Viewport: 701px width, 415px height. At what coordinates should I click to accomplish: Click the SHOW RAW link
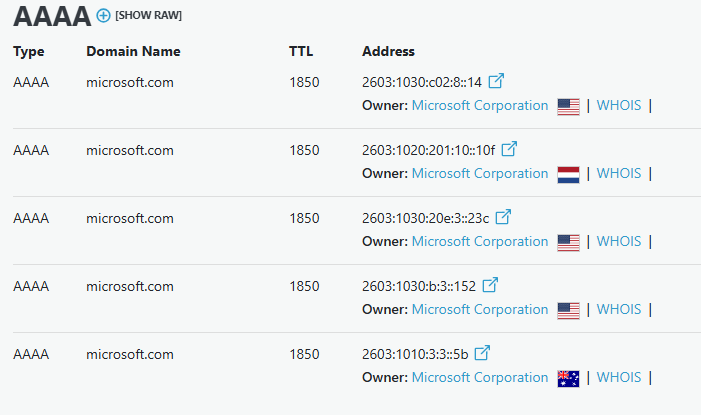(x=148, y=16)
